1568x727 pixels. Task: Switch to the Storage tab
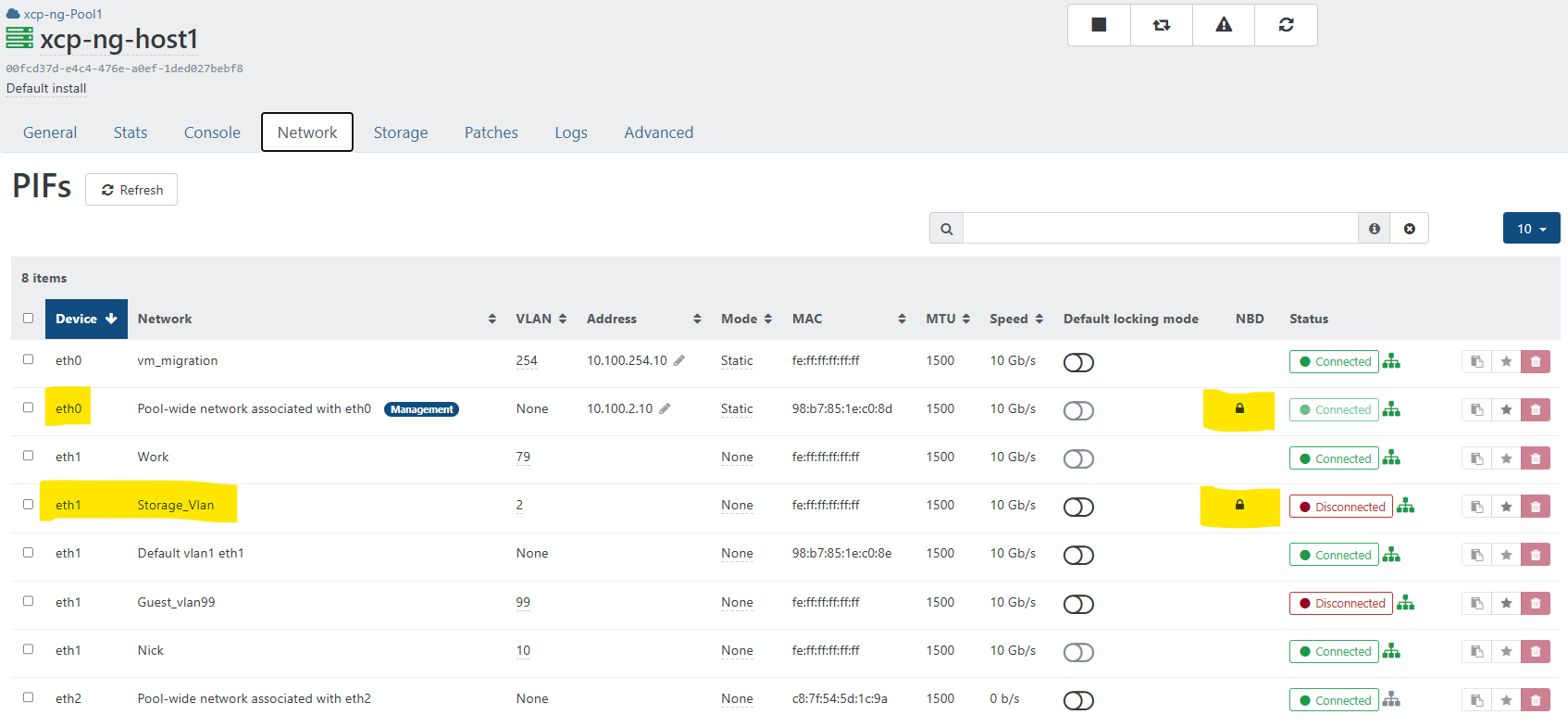coord(400,132)
